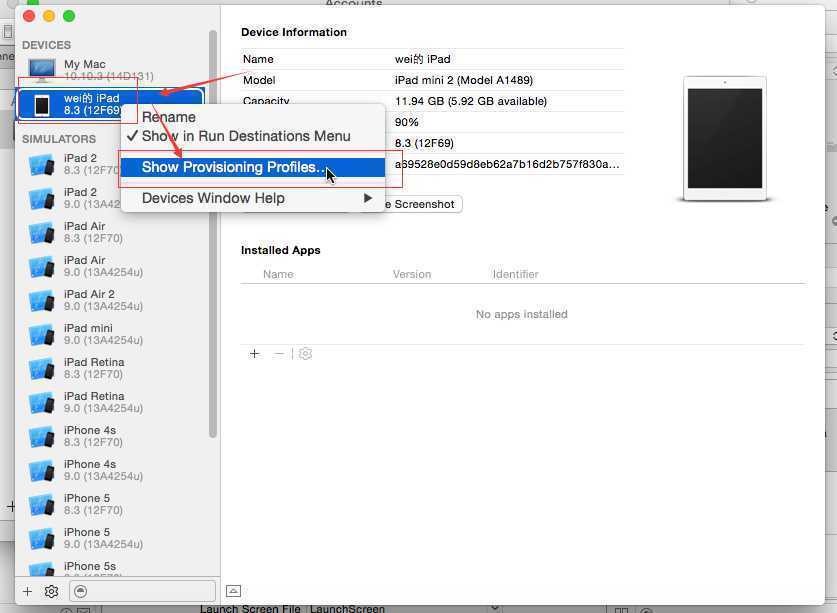This screenshot has height=613, width=837.
Task: Click the device sidebar scrollbar
Action: [213, 235]
